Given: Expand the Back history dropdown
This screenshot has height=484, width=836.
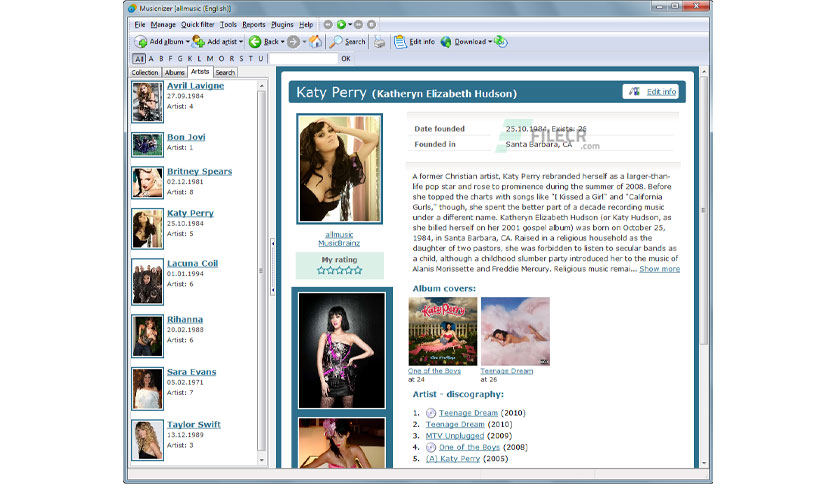Looking at the screenshot, I should tap(283, 42).
